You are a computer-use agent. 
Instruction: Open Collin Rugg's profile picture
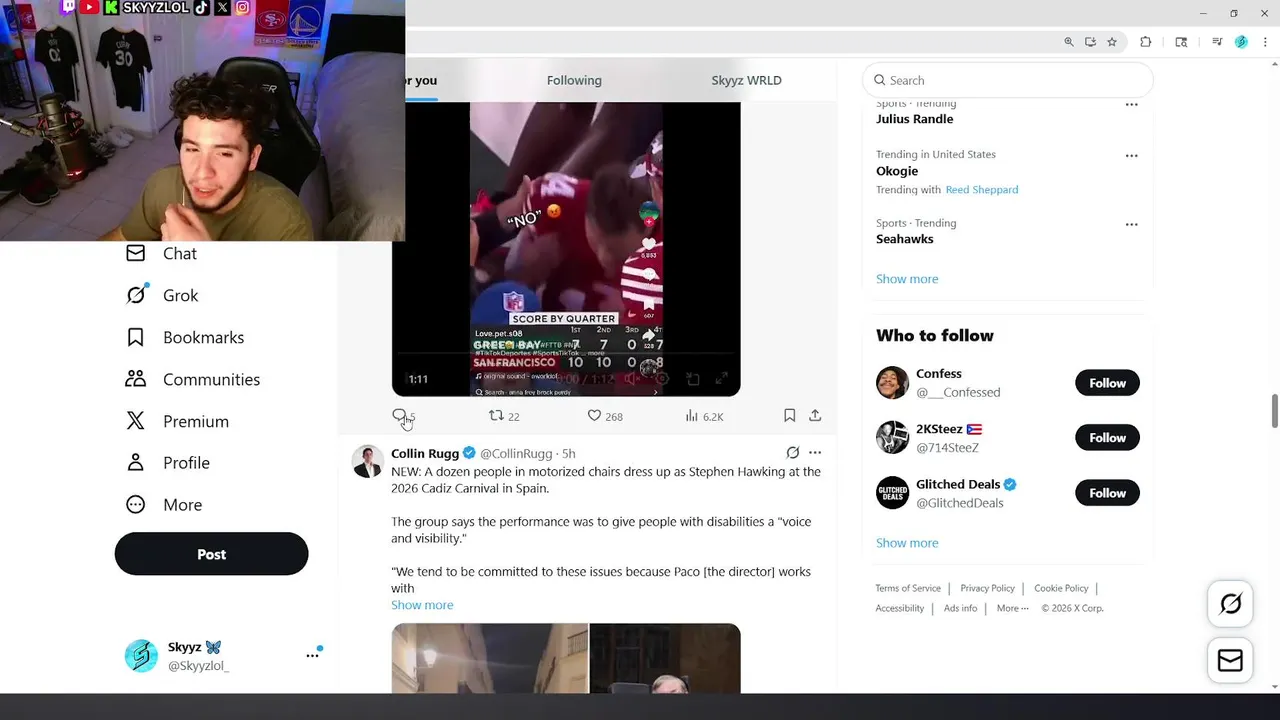(368, 462)
